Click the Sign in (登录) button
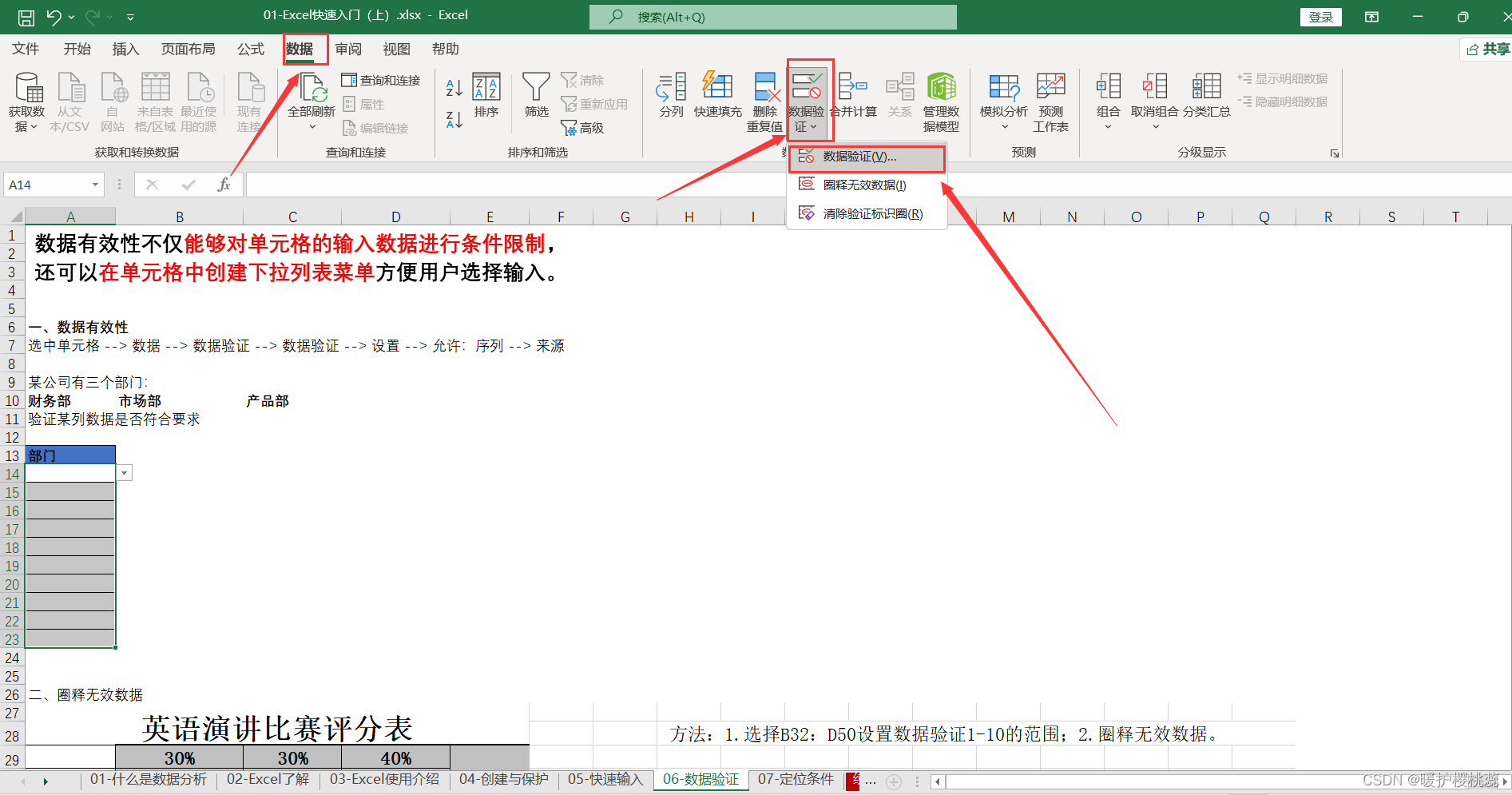 tap(1321, 17)
